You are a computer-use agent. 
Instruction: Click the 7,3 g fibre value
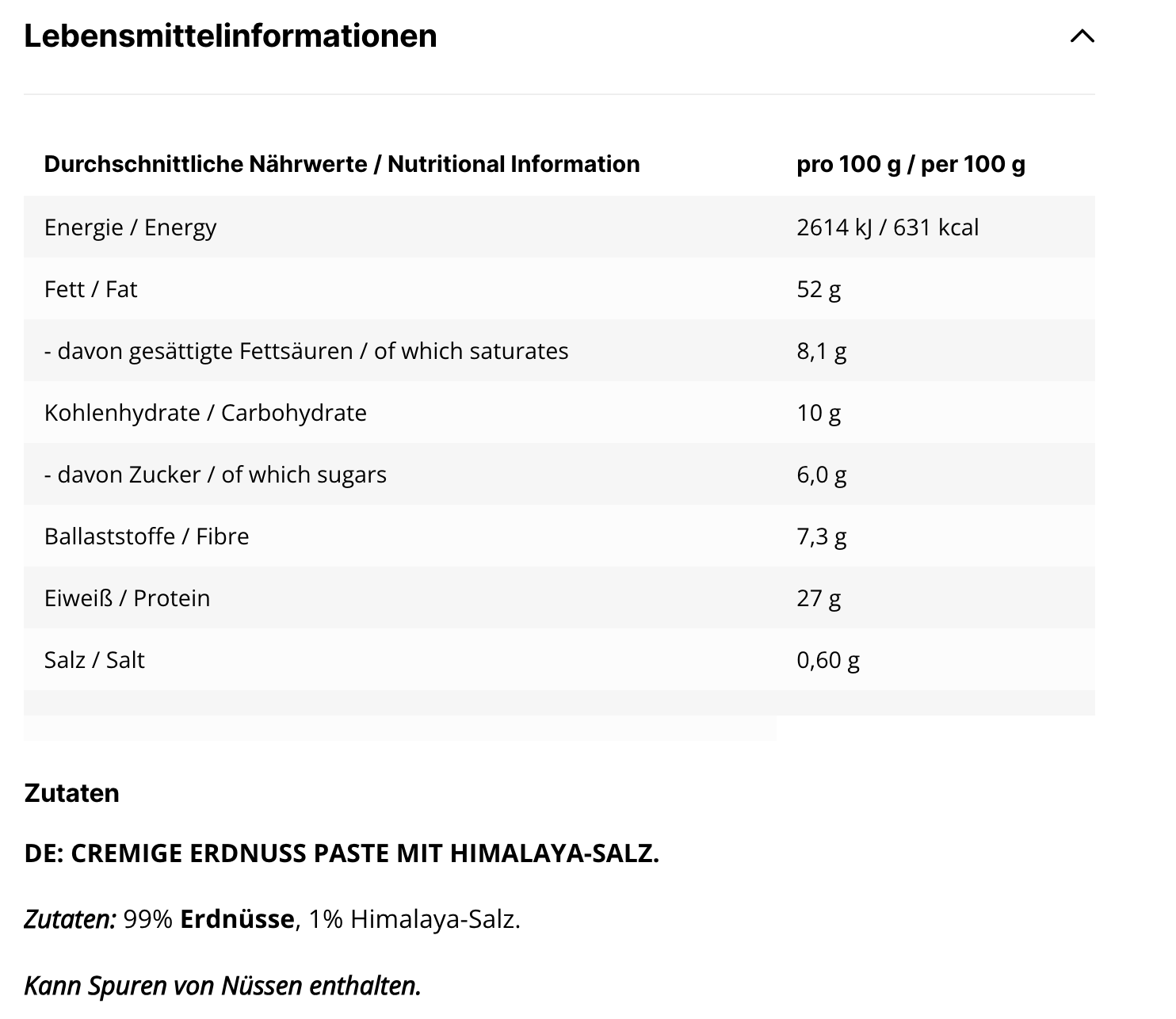click(x=821, y=536)
